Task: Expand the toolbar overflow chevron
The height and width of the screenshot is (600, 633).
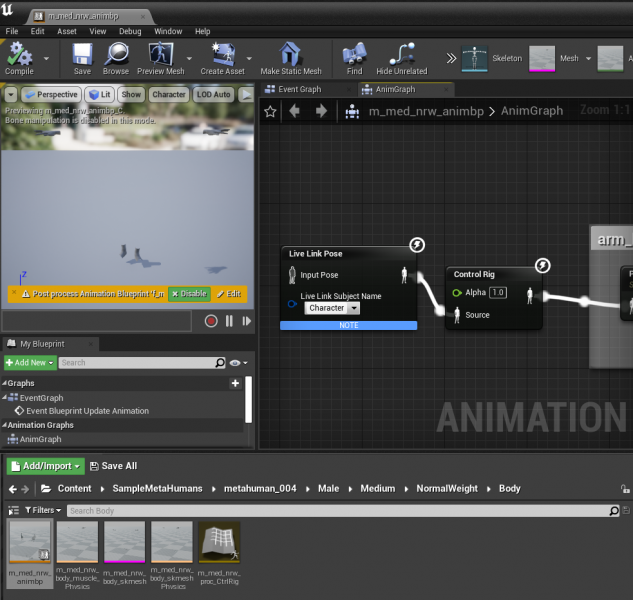Action: tap(451, 59)
